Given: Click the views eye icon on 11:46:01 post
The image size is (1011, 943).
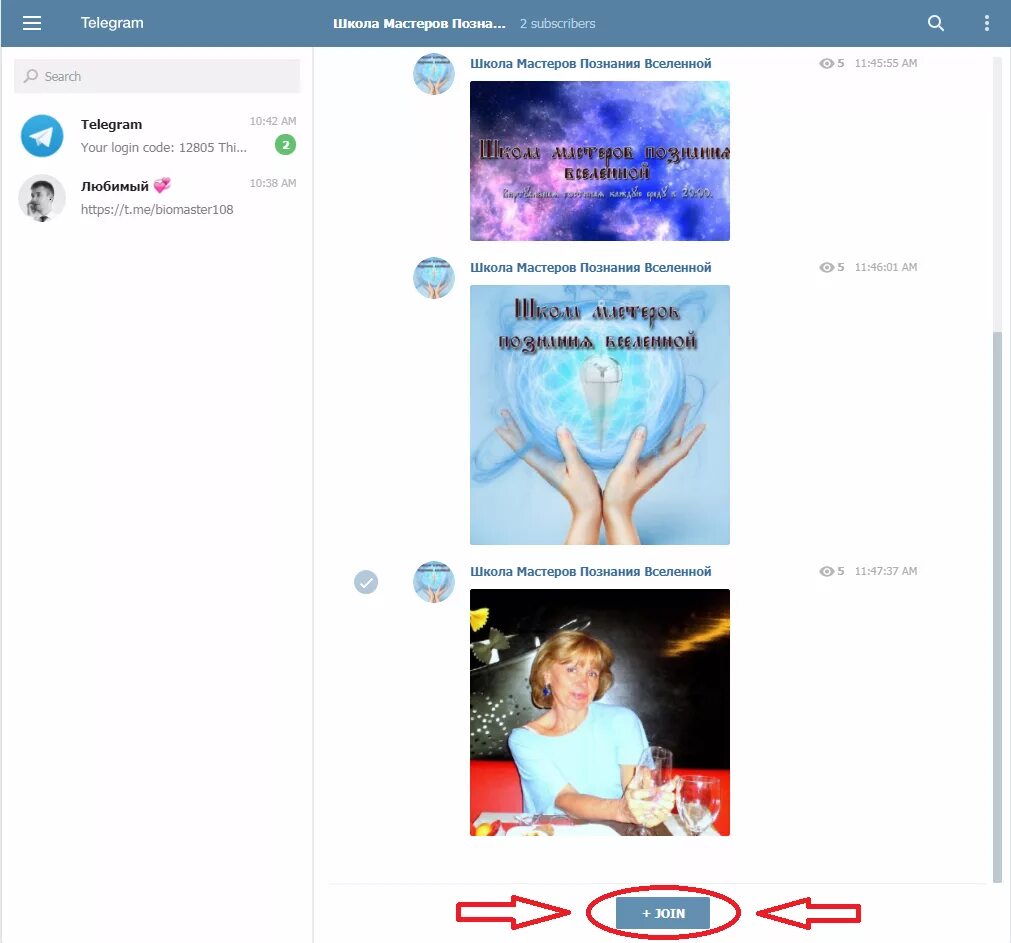Looking at the screenshot, I should pos(826,267).
